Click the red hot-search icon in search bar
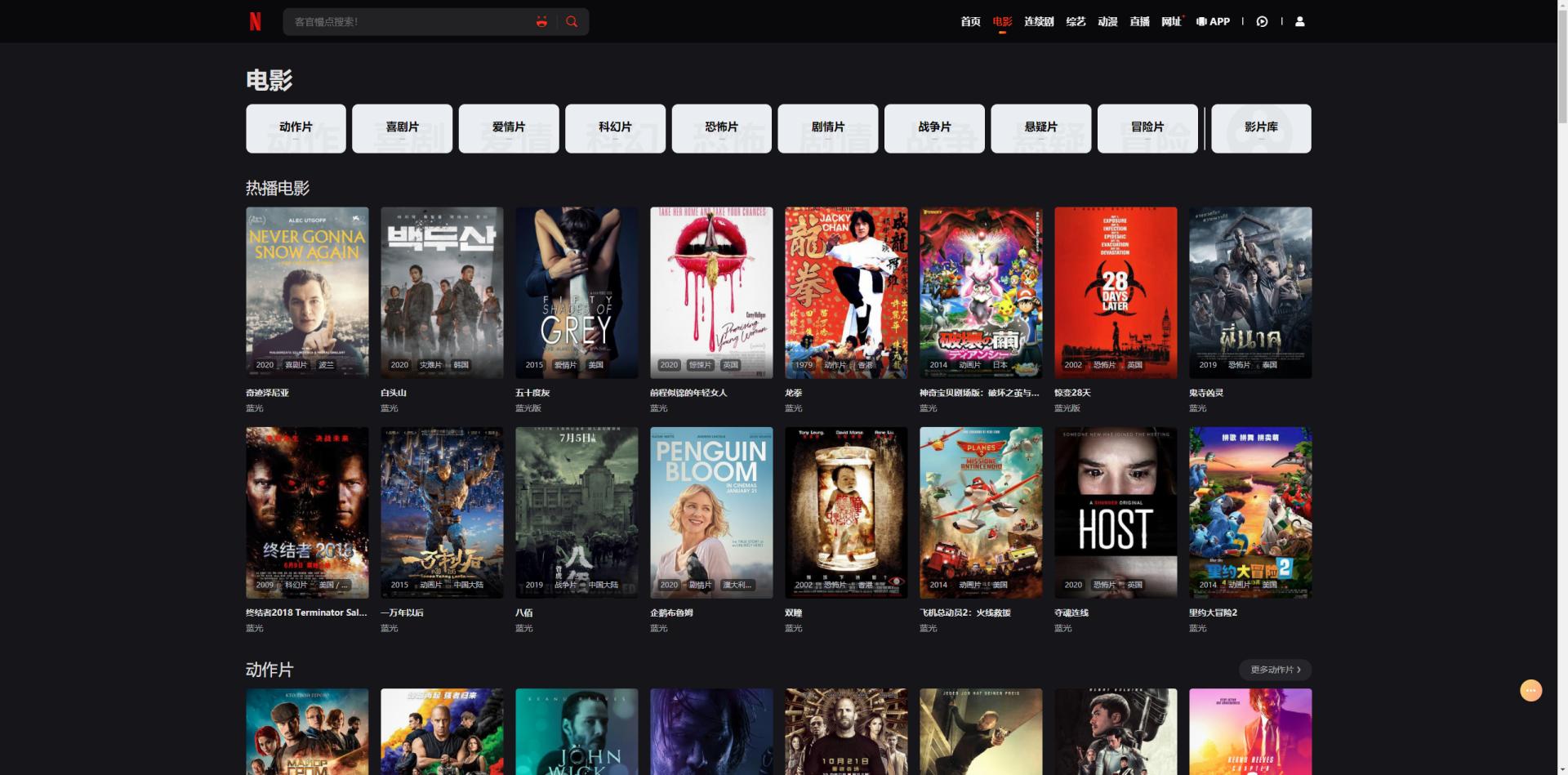 [541, 22]
